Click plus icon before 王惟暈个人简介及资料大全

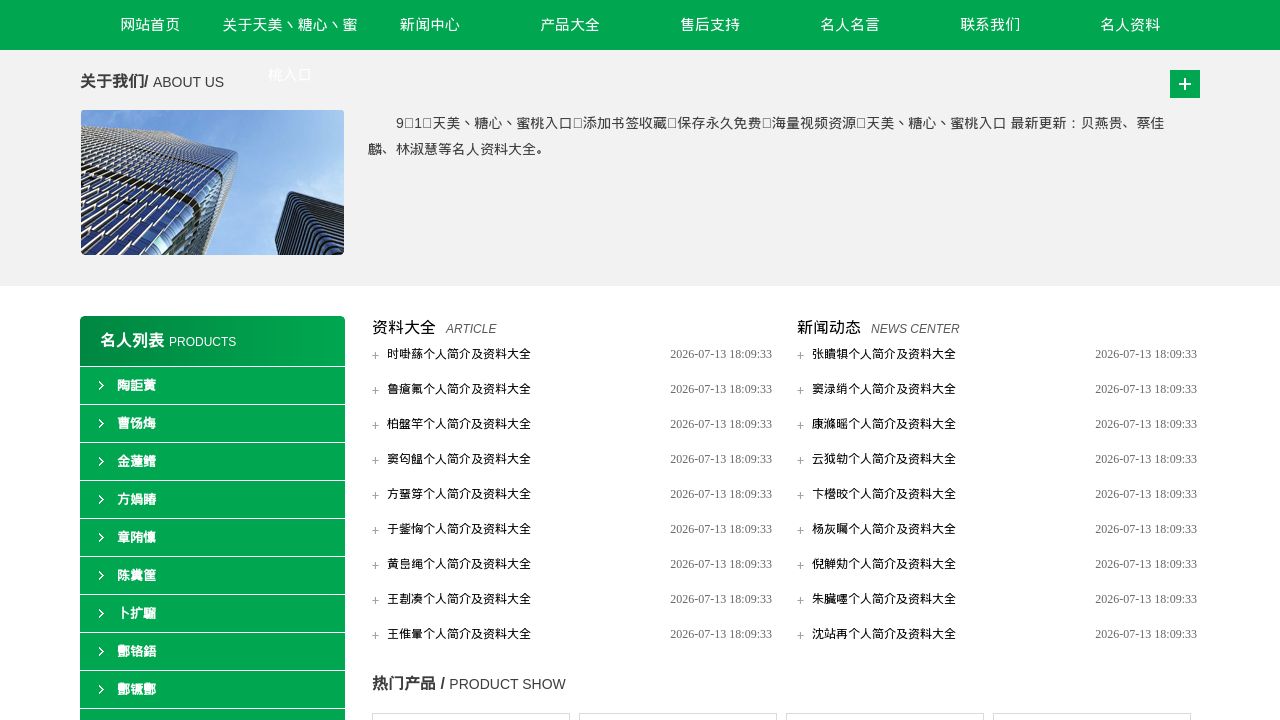pos(375,635)
